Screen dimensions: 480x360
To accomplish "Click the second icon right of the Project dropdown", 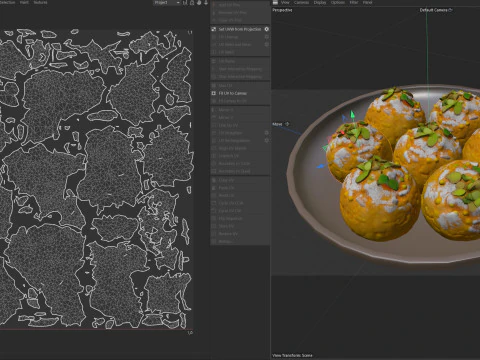I will (192, 2).
